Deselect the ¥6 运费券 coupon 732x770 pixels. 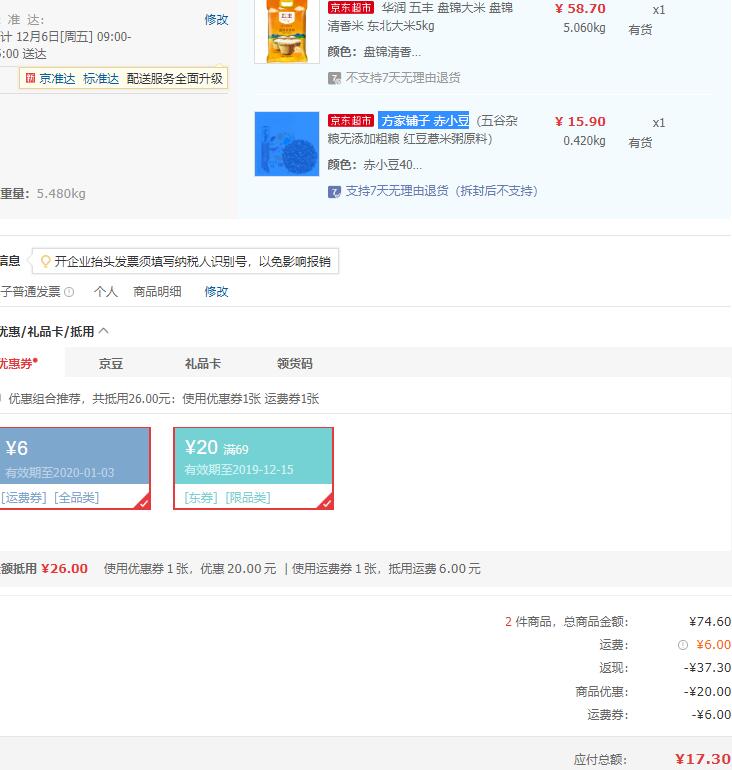pos(75,468)
